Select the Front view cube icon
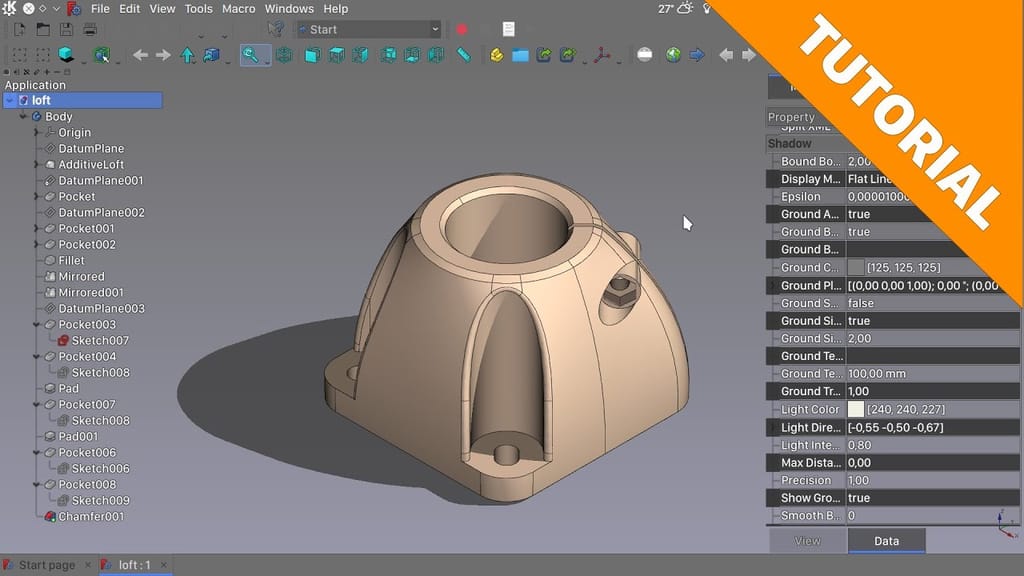Viewport: 1024px width, 576px height. pyautogui.click(x=311, y=56)
